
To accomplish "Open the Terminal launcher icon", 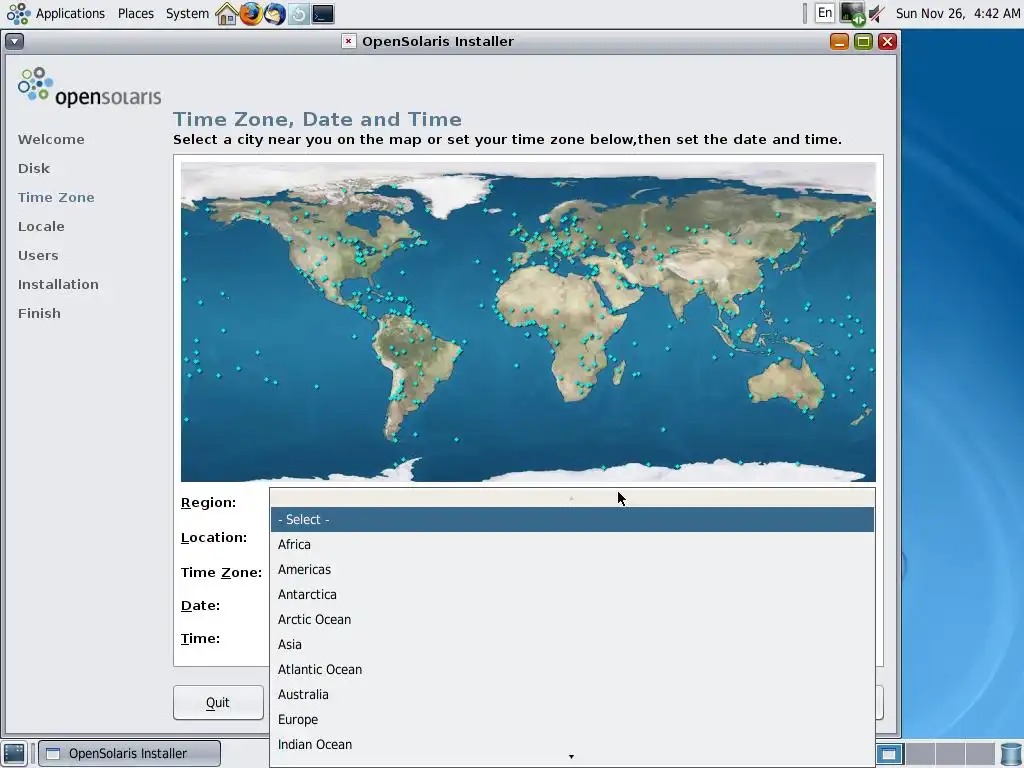I will [x=323, y=13].
